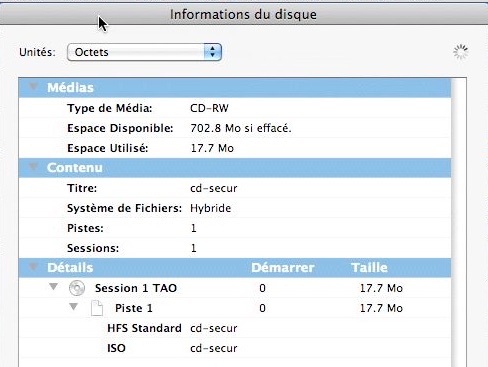The width and height of the screenshot is (488, 367).
Task: Click the Informations du disque title bar
Action: [244, 14]
